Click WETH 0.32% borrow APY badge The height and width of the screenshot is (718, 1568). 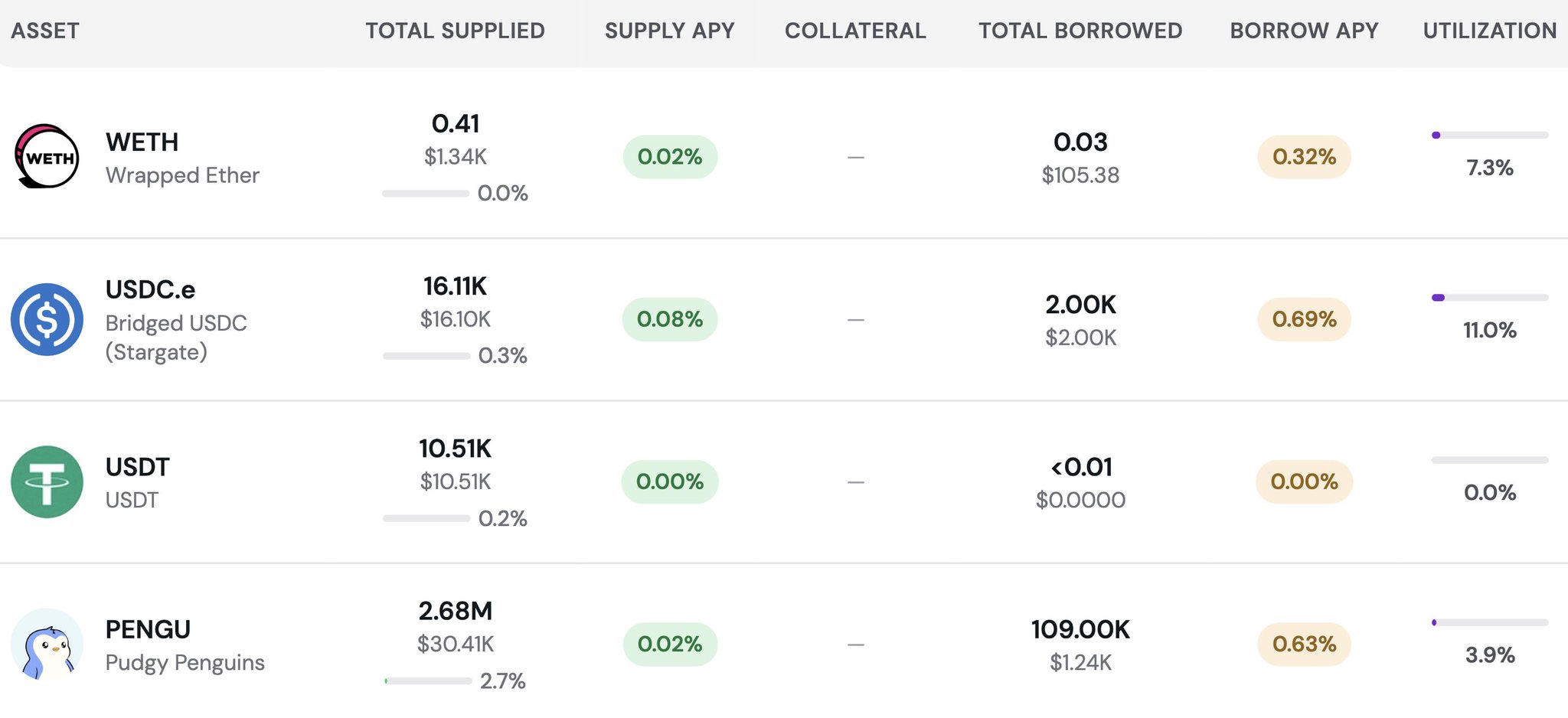tap(1304, 157)
